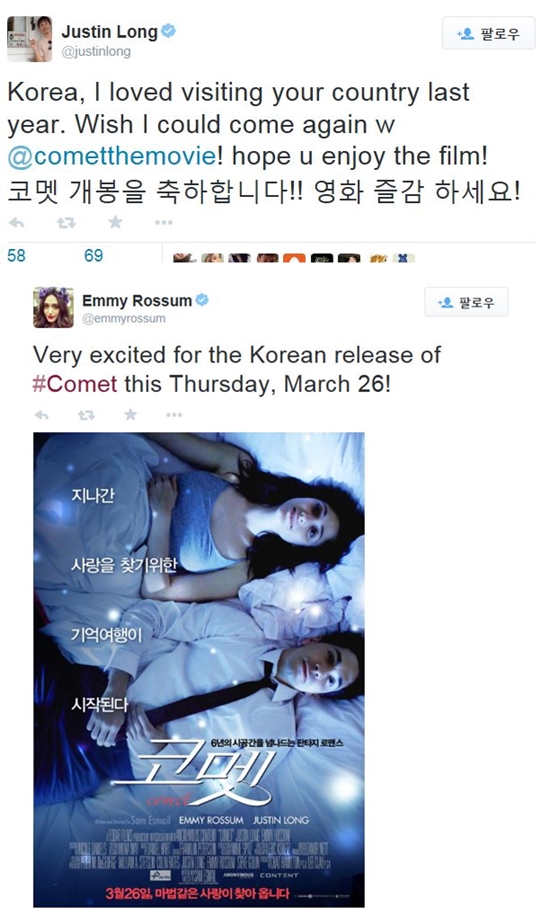The width and height of the screenshot is (540, 914).
Task: Select the orange avatar in the favoriters row
Action: (x=294, y=258)
